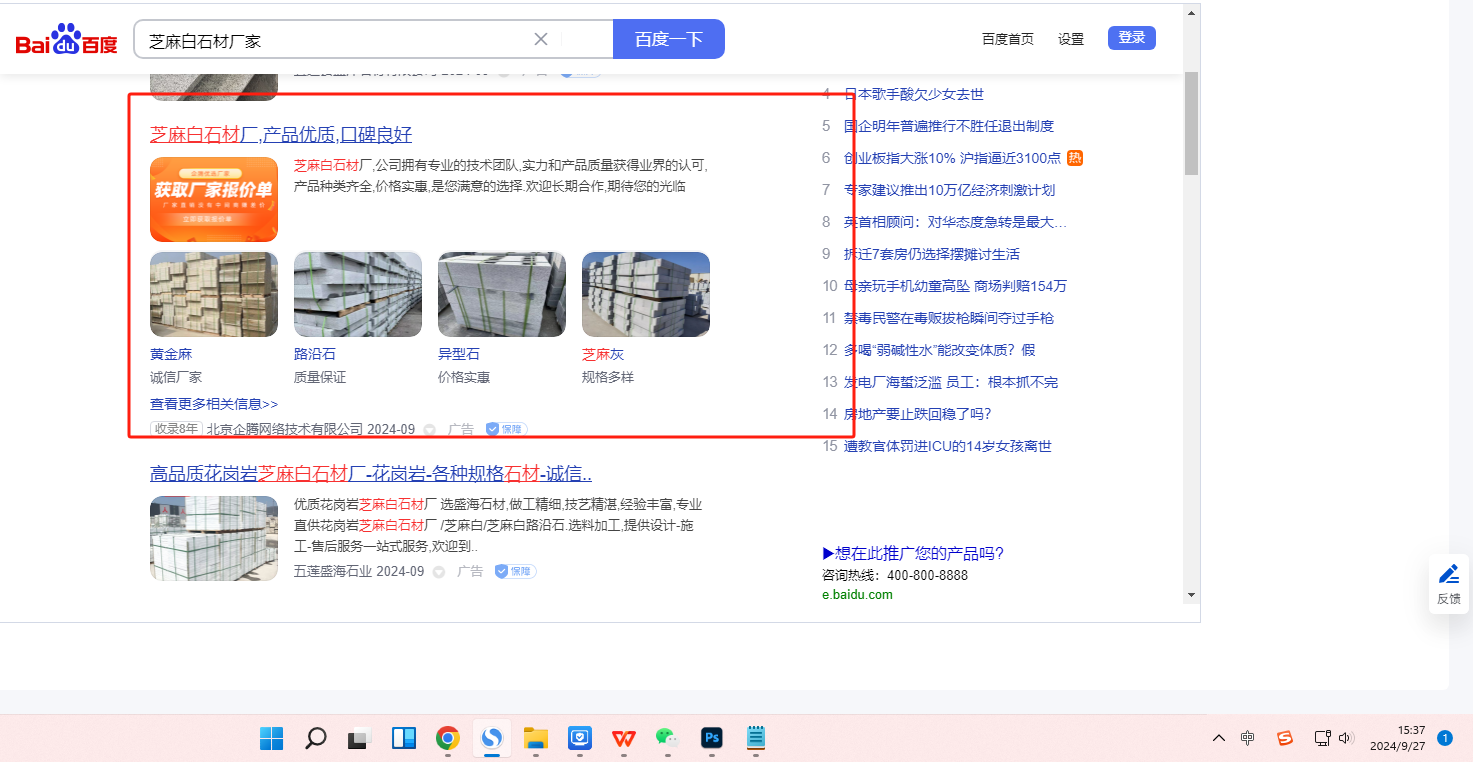Viewport: 1473px width, 762px height.
Task: Open 百度首页 in the top navigation
Action: pyautogui.click(x=1007, y=39)
